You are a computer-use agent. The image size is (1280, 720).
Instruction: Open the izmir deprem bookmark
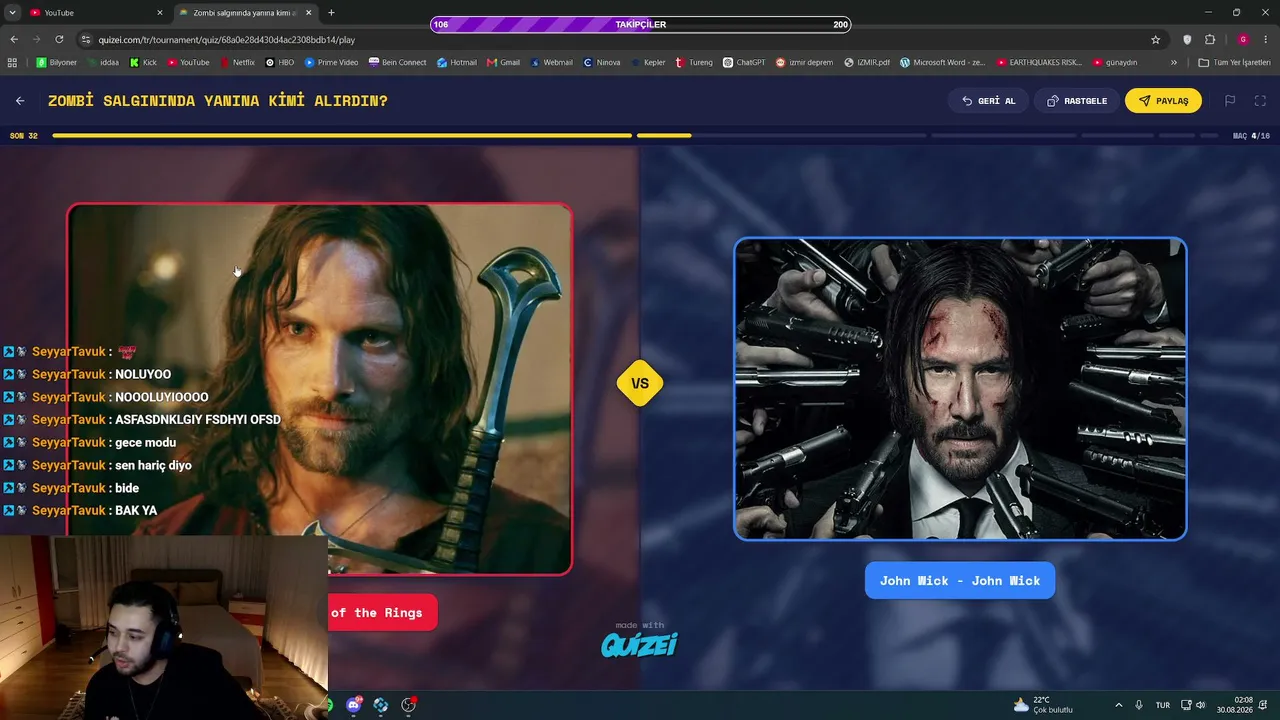(x=804, y=62)
